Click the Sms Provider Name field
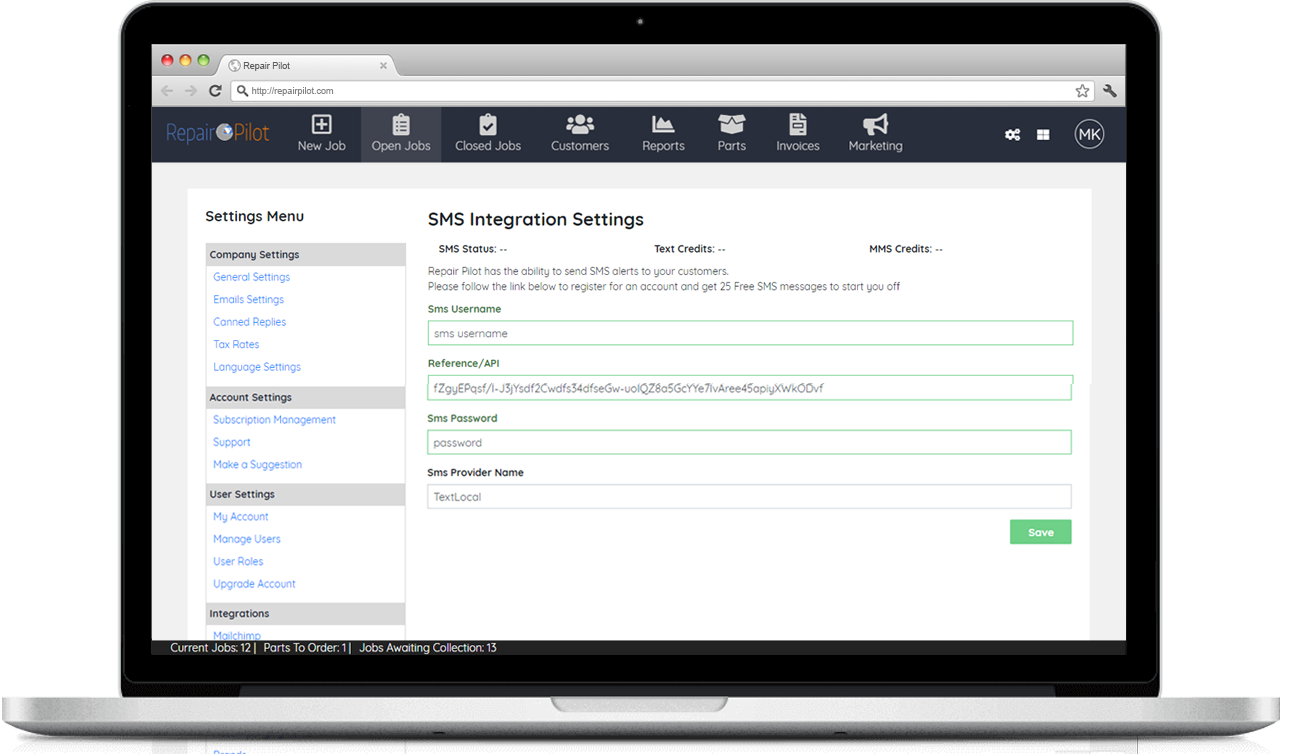Viewport: 1308px width, 754px height. click(x=749, y=496)
